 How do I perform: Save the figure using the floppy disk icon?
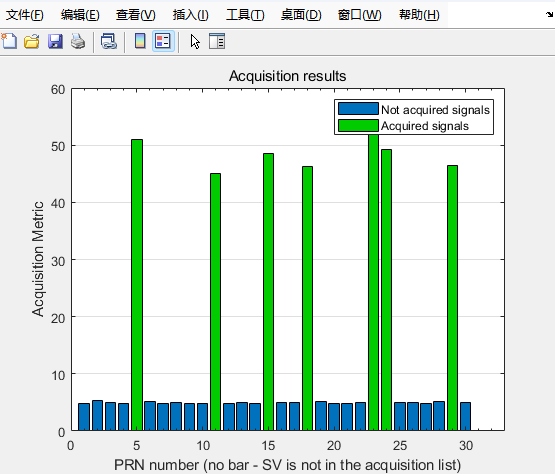pos(55,41)
